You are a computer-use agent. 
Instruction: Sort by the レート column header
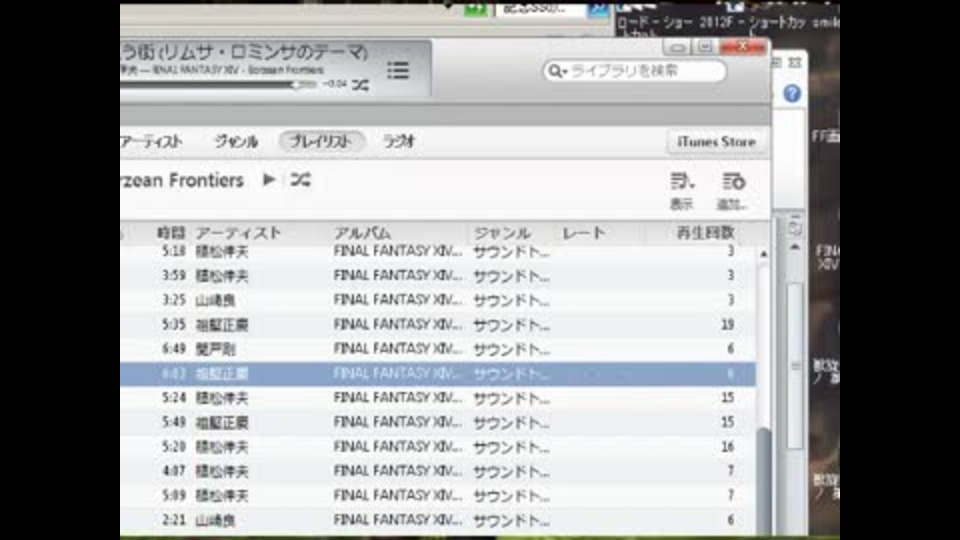(584, 233)
